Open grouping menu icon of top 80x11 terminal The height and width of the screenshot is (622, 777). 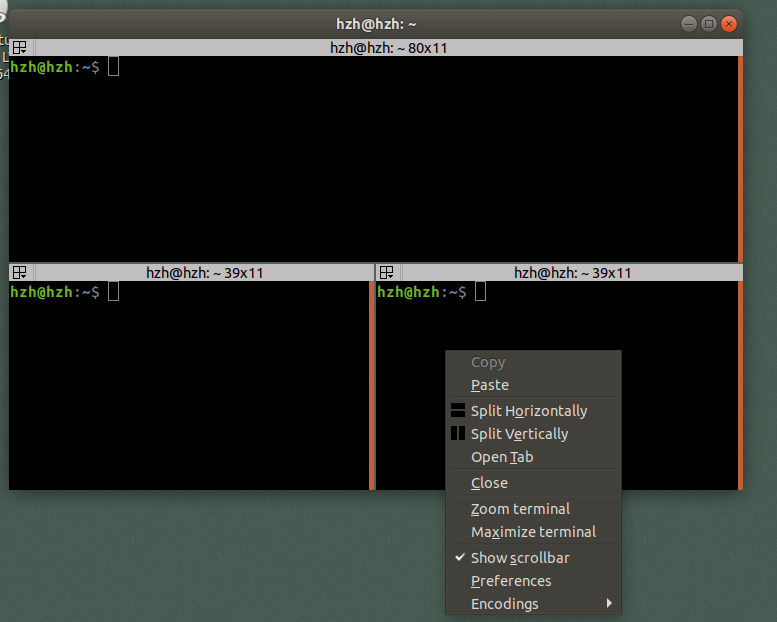click(x=20, y=48)
